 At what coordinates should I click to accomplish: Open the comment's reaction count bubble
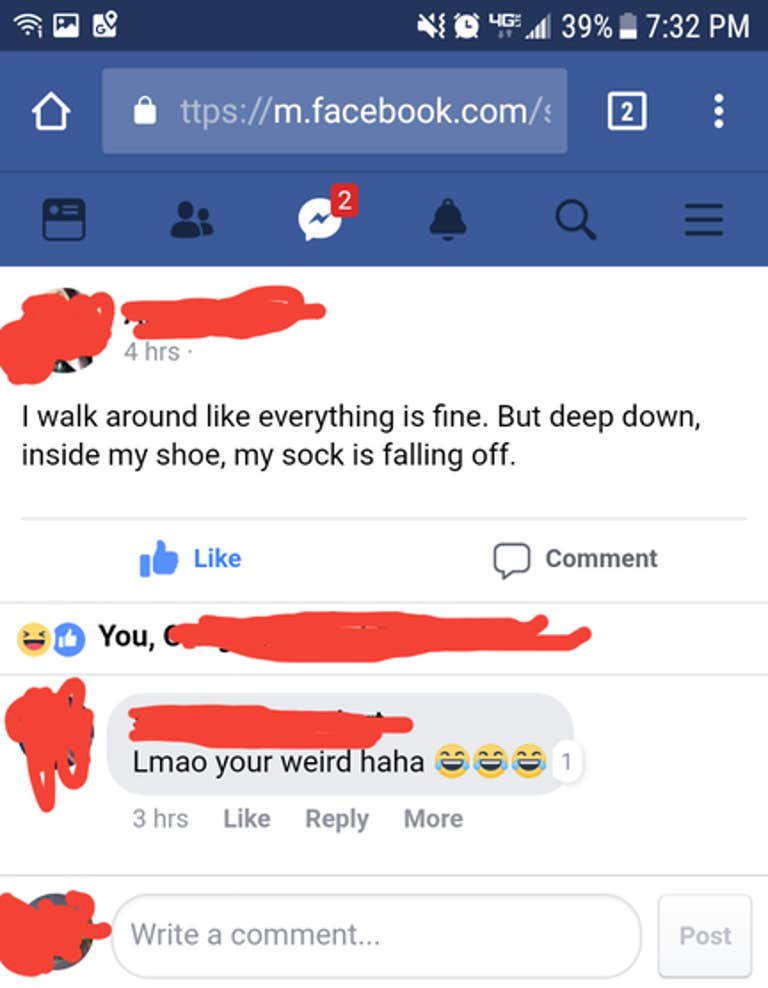[x=567, y=762]
